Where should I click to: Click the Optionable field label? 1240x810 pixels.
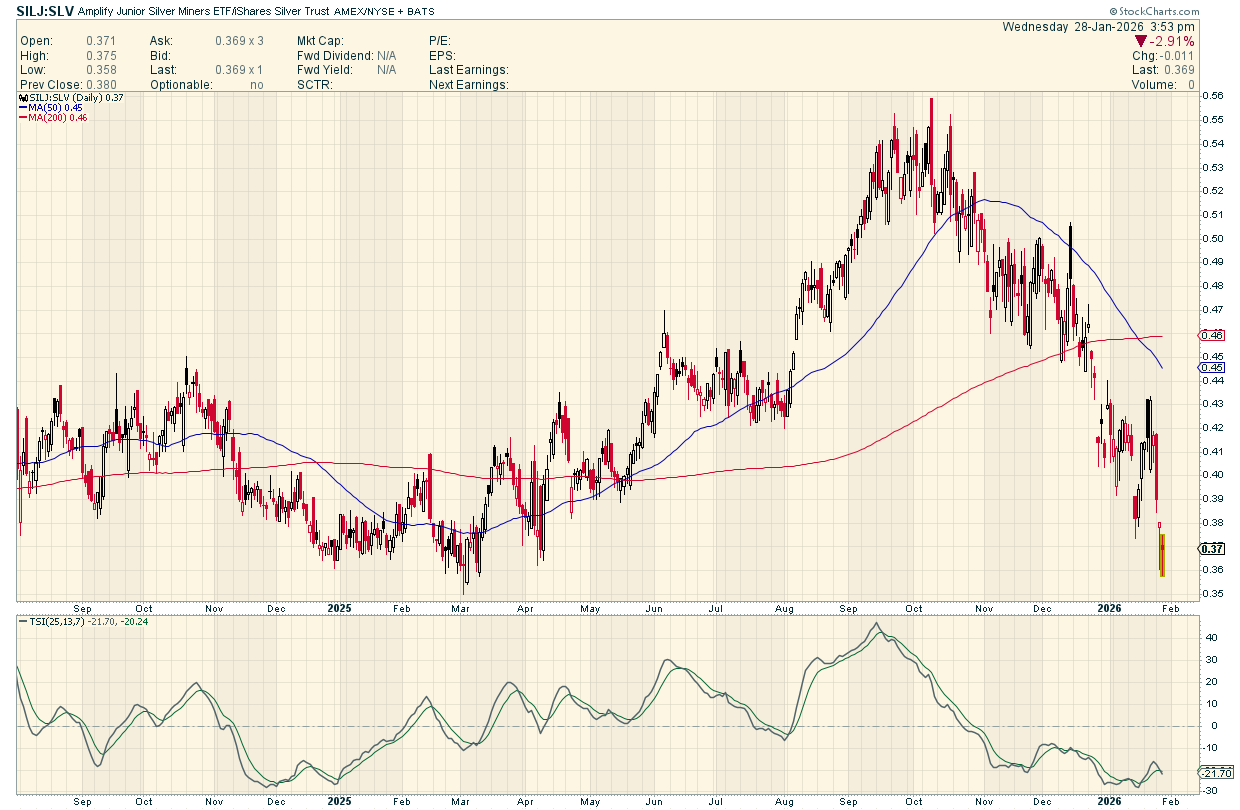pos(181,85)
